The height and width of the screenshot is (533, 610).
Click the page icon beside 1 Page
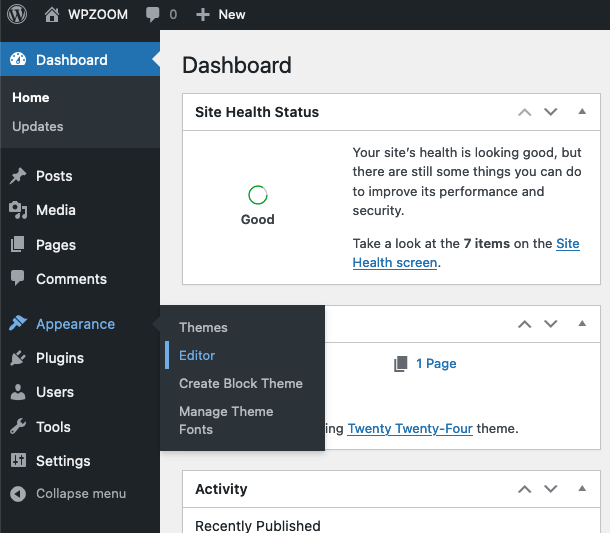coord(401,364)
